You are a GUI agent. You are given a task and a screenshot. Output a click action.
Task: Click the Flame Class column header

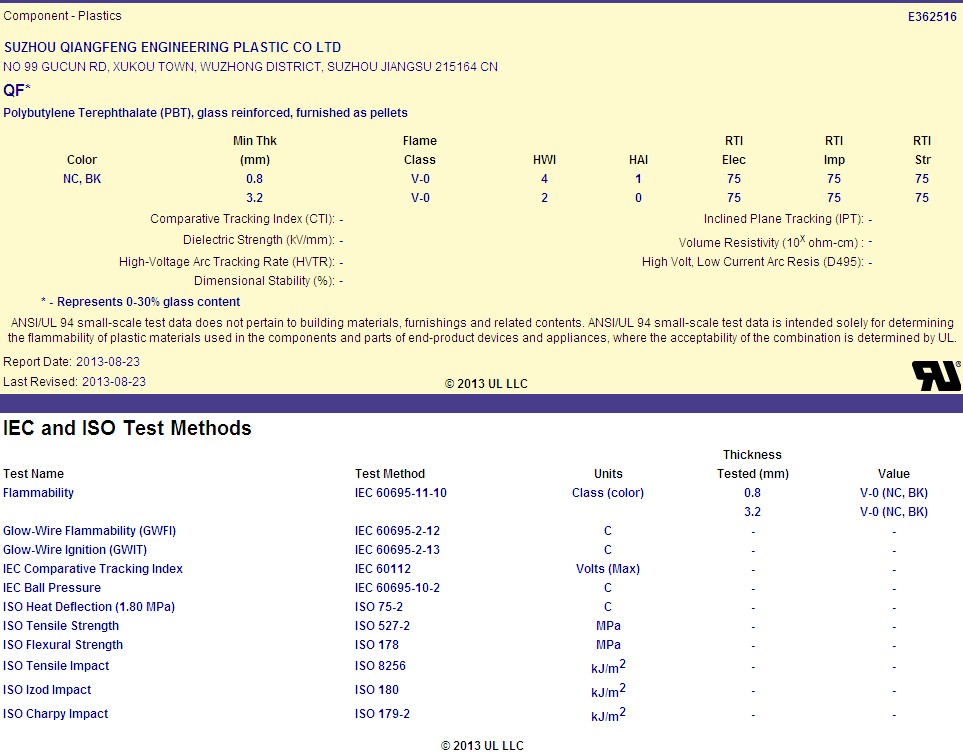pos(419,150)
